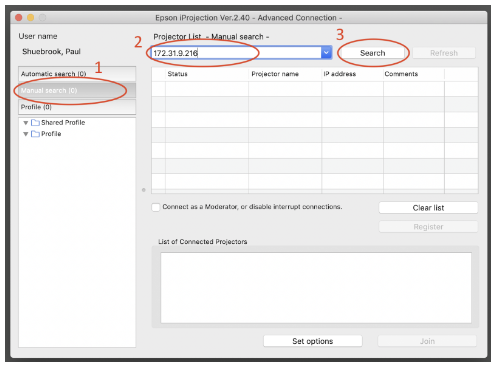Minimize the window with yellow button

pos(30,17)
